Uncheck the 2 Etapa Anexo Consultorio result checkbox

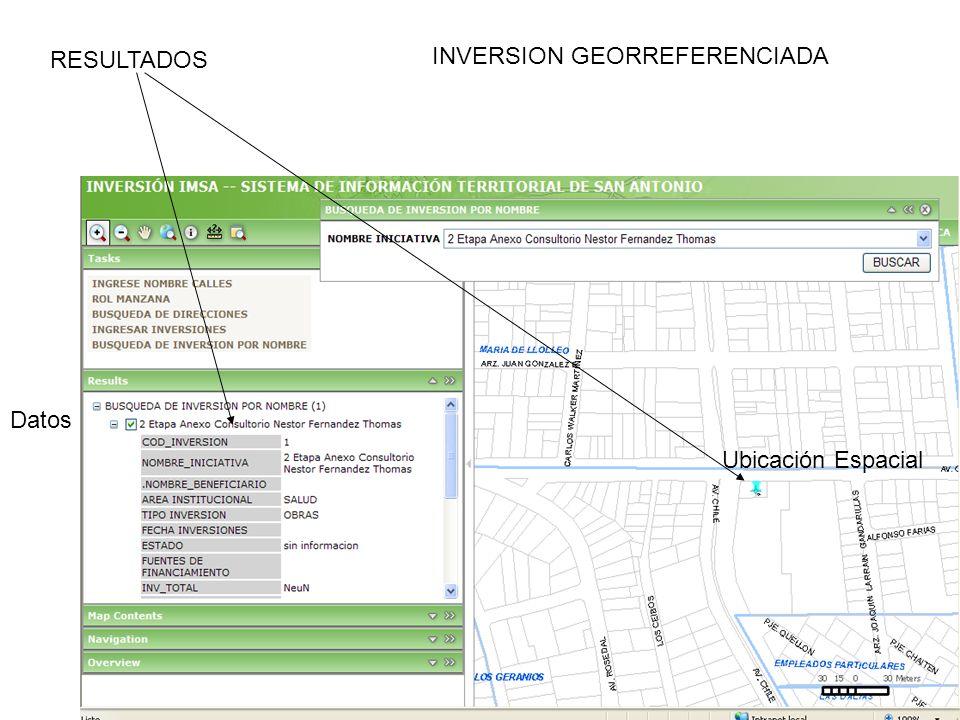[131, 424]
